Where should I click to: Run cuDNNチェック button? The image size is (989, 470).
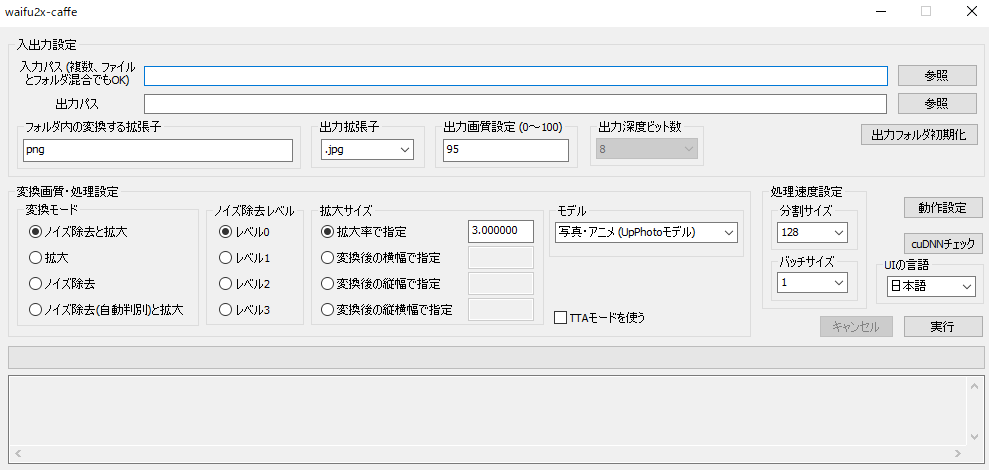tap(942, 244)
